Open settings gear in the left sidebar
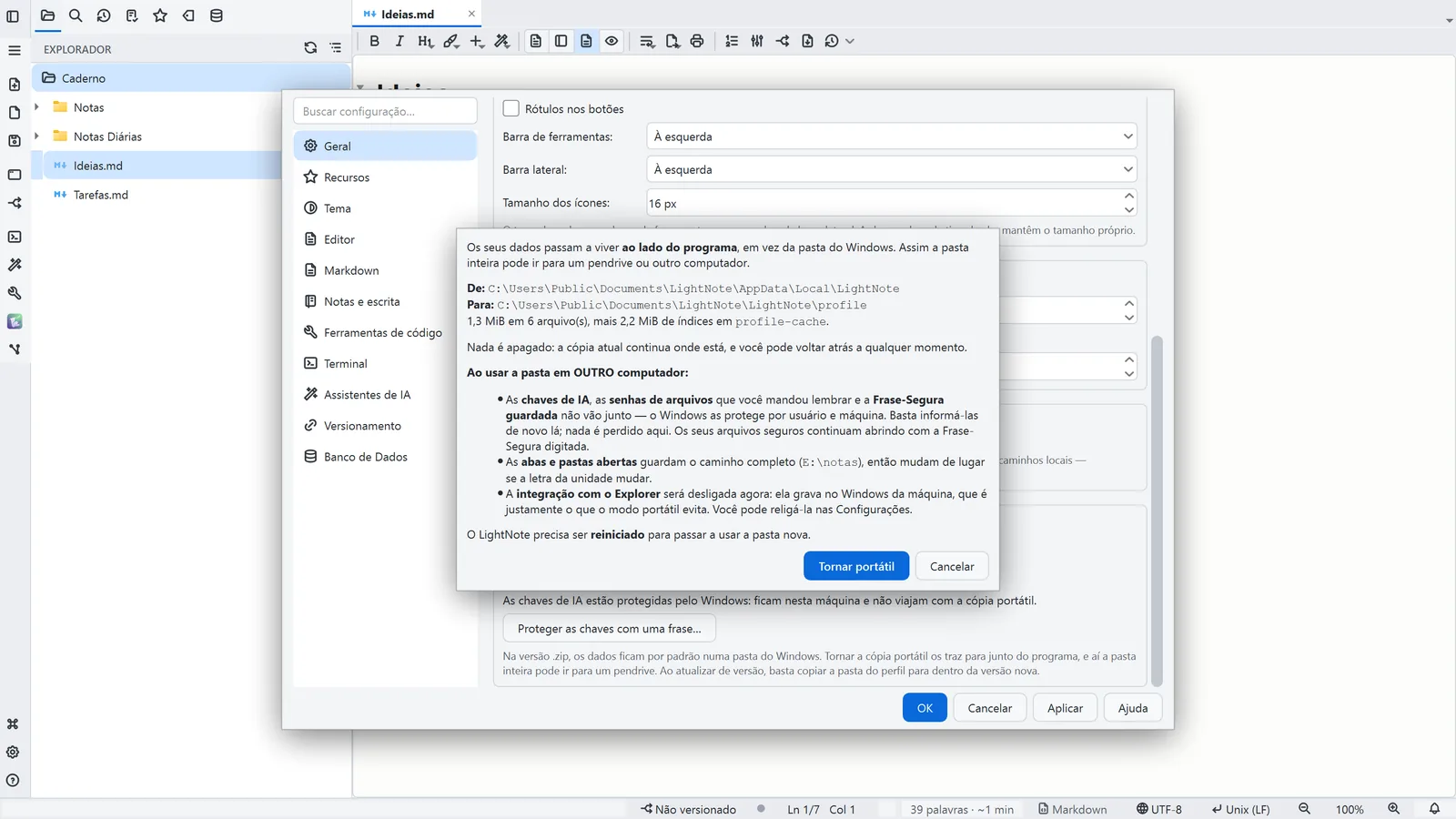The width and height of the screenshot is (1456, 819). point(13,753)
